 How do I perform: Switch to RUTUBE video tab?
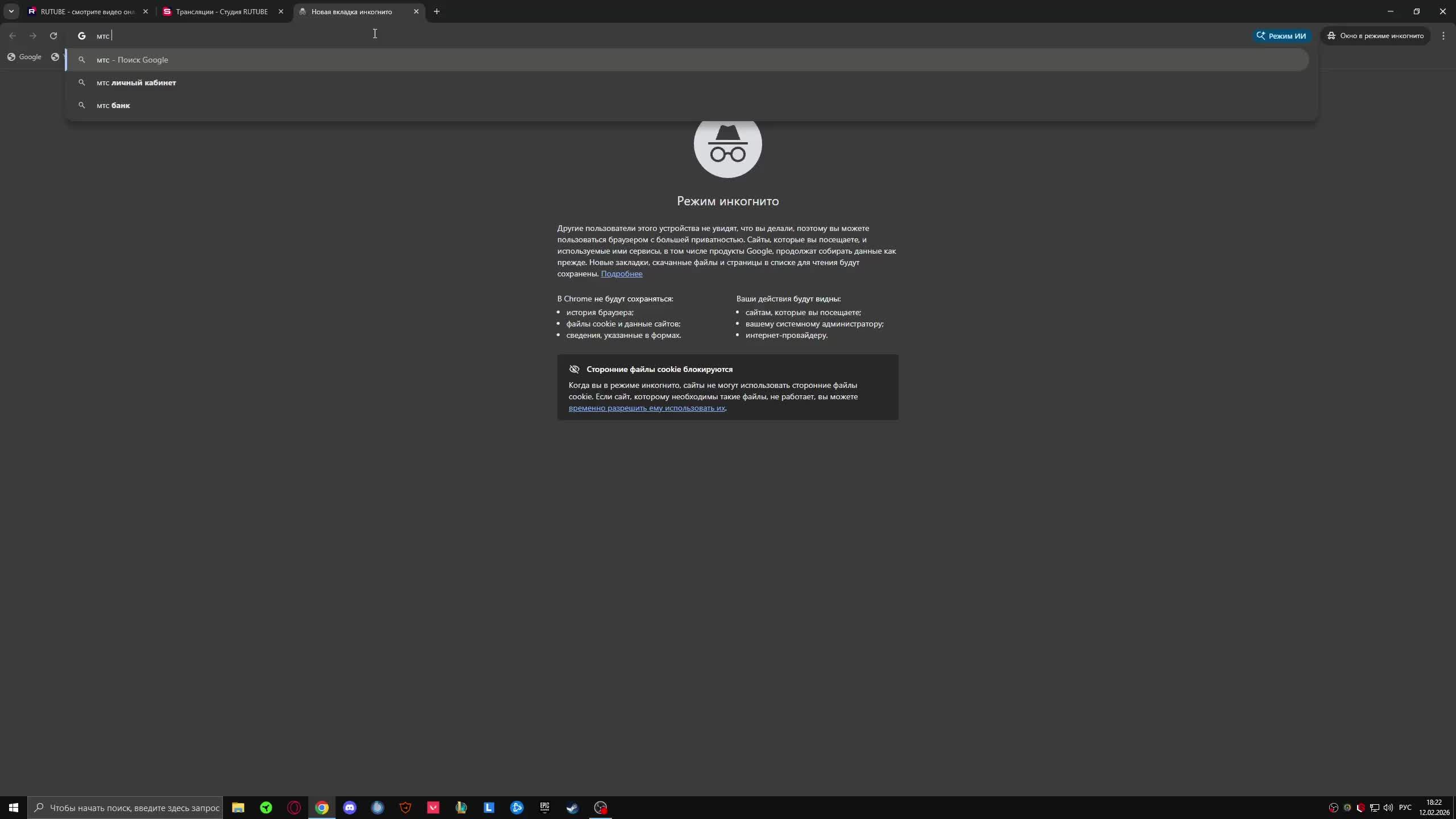(85, 11)
